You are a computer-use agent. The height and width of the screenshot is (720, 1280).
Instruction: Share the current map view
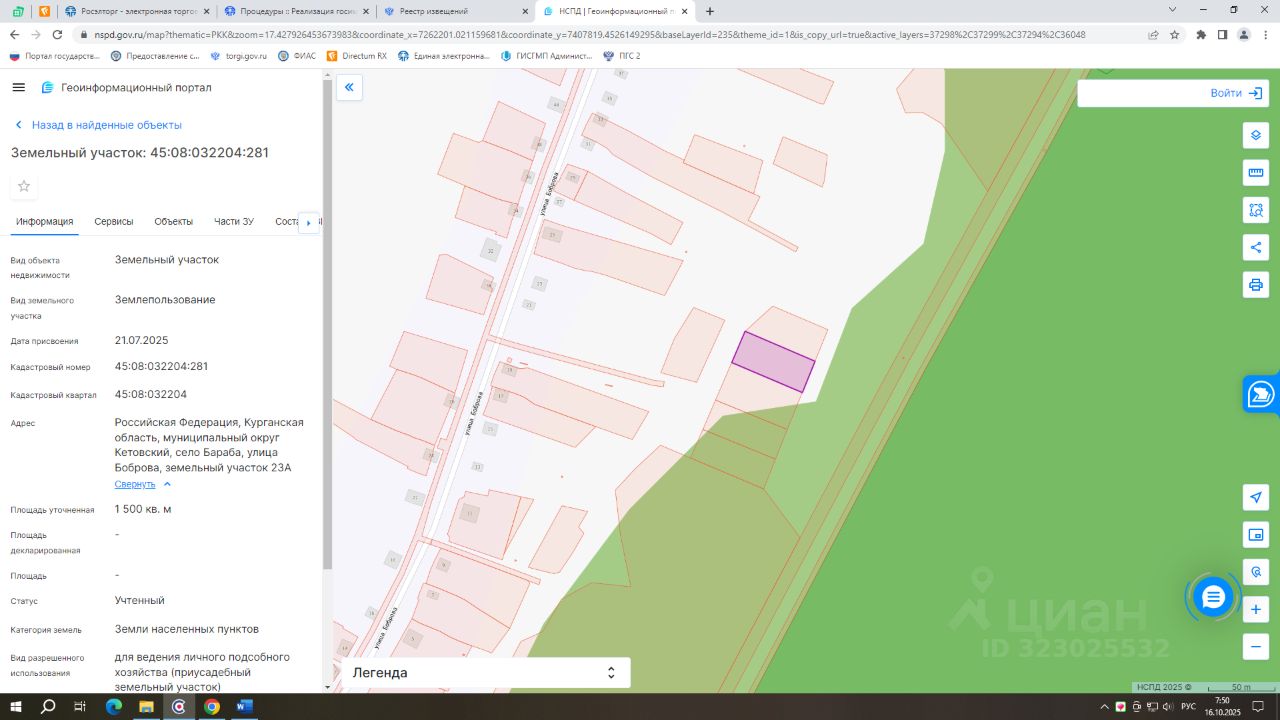point(1256,247)
